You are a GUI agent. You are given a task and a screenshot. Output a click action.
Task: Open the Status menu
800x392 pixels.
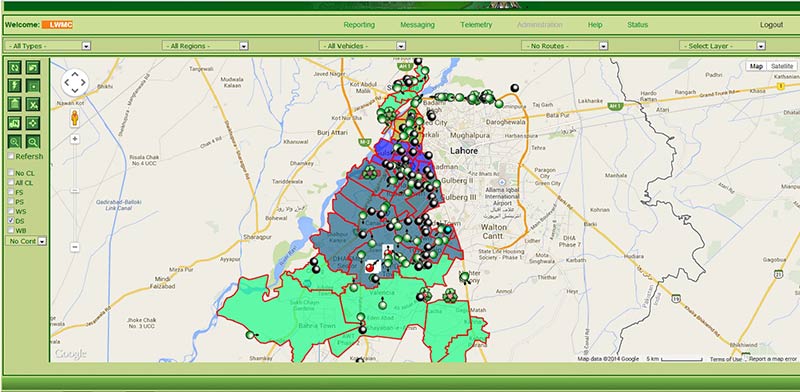[638, 24]
